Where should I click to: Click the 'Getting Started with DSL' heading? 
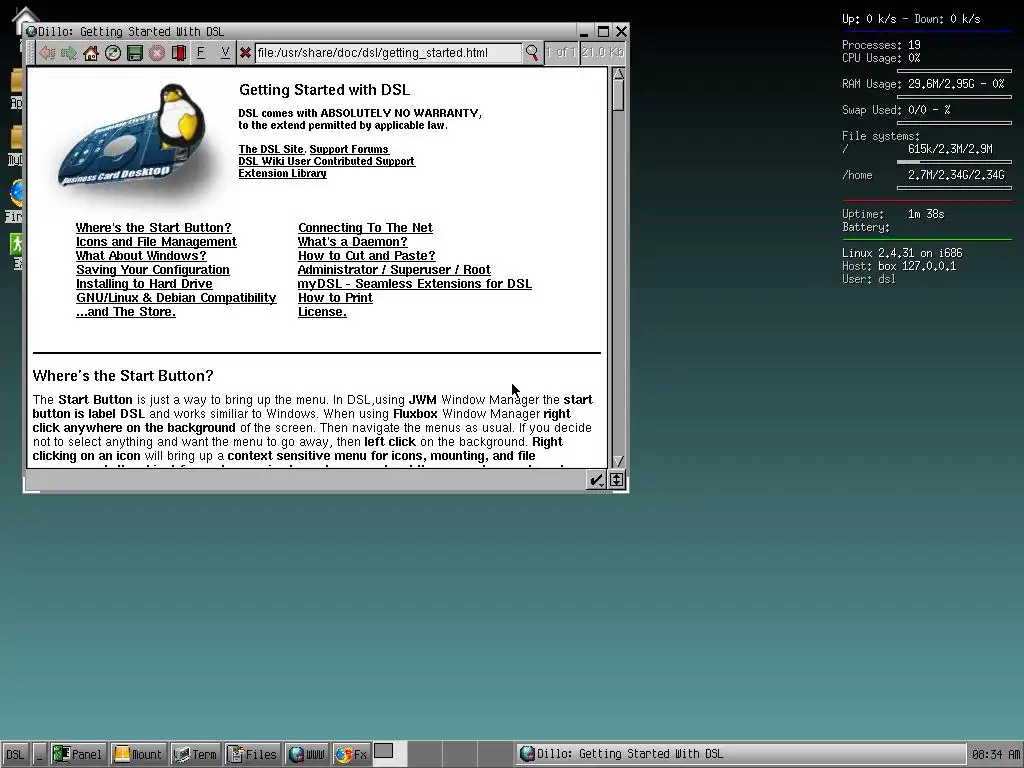coord(325,90)
